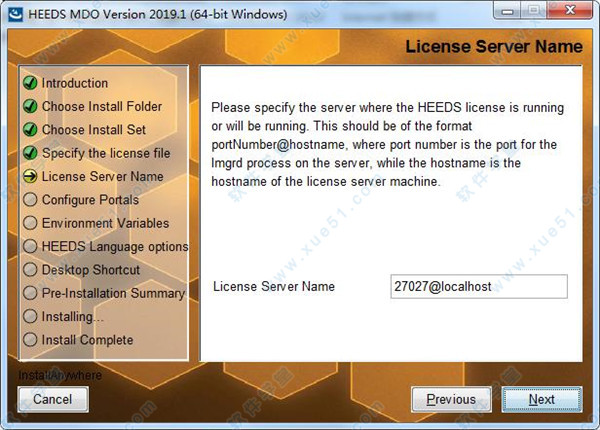600x430 pixels.
Task: Click the empty circle icon beside Configure Portals
Action: [30, 199]
